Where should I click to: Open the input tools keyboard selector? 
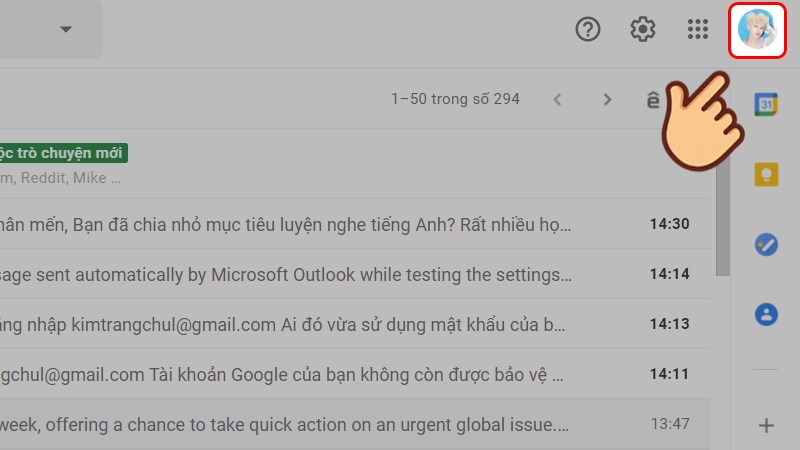click(x=654, y=99)
